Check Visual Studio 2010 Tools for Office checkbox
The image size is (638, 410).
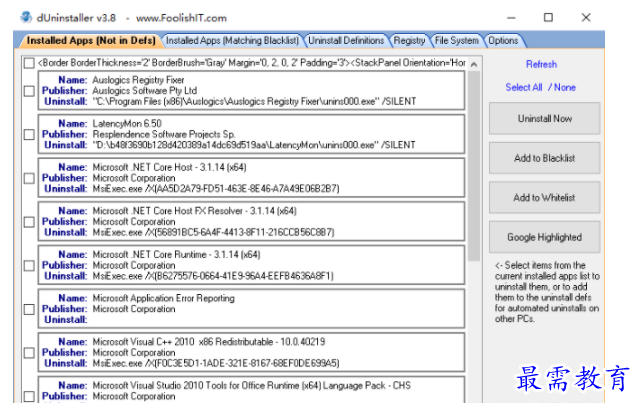click(x=29, y=396)
